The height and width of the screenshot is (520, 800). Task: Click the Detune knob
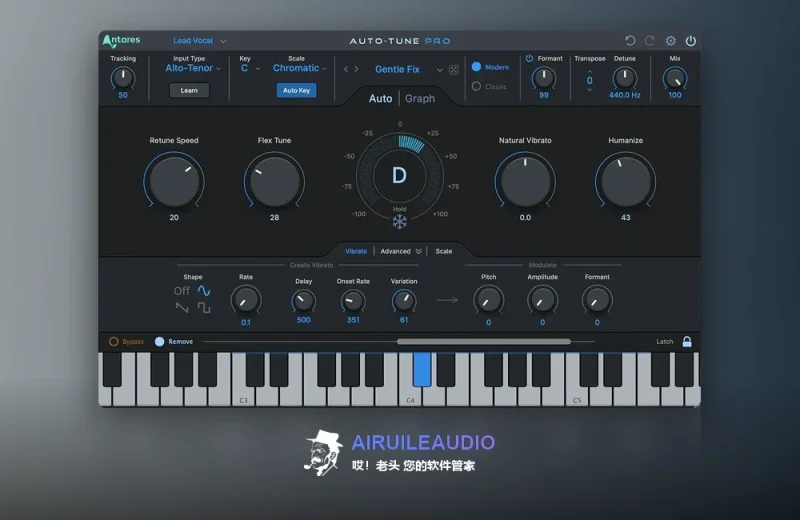point(624,79)
